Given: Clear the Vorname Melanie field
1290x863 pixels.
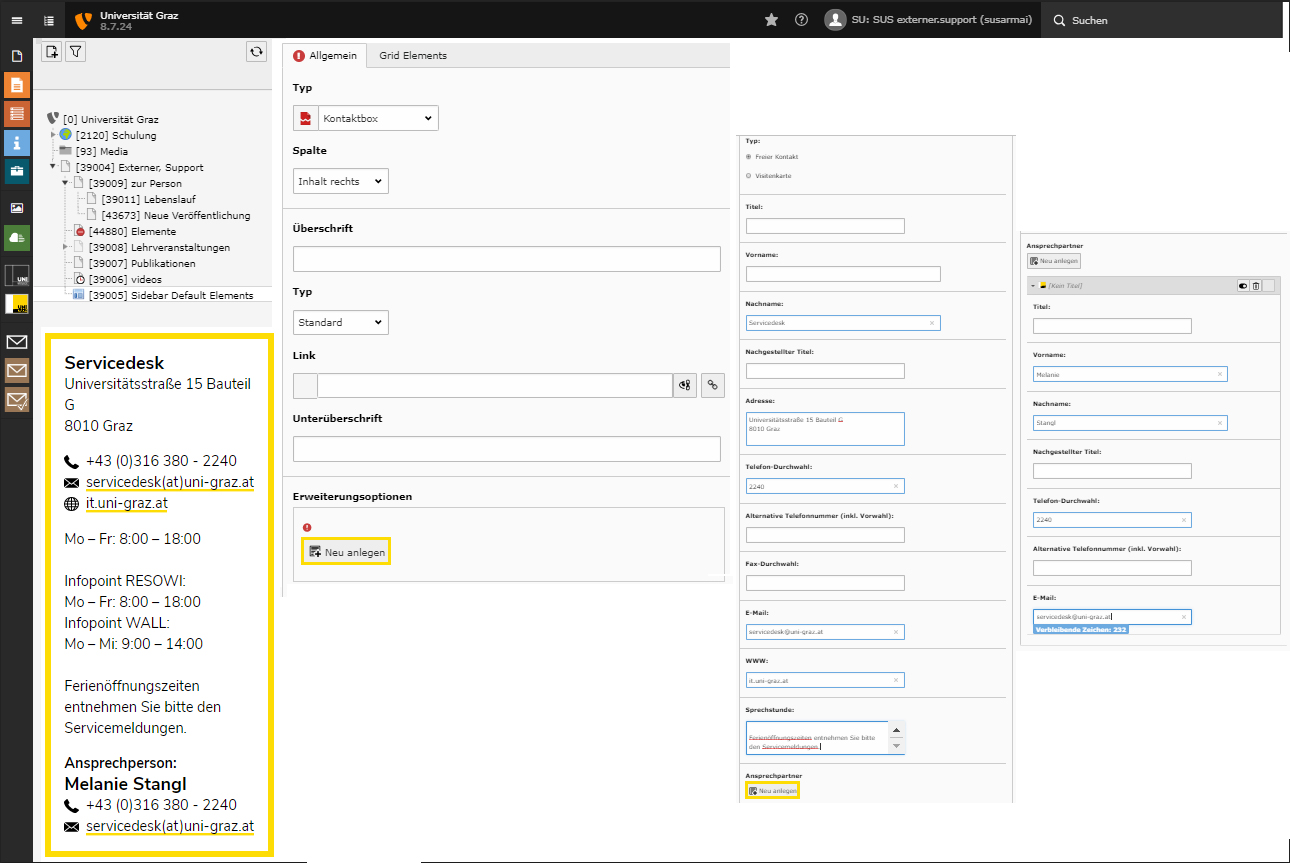Looking at the screenshot, I should point(1219,374).
